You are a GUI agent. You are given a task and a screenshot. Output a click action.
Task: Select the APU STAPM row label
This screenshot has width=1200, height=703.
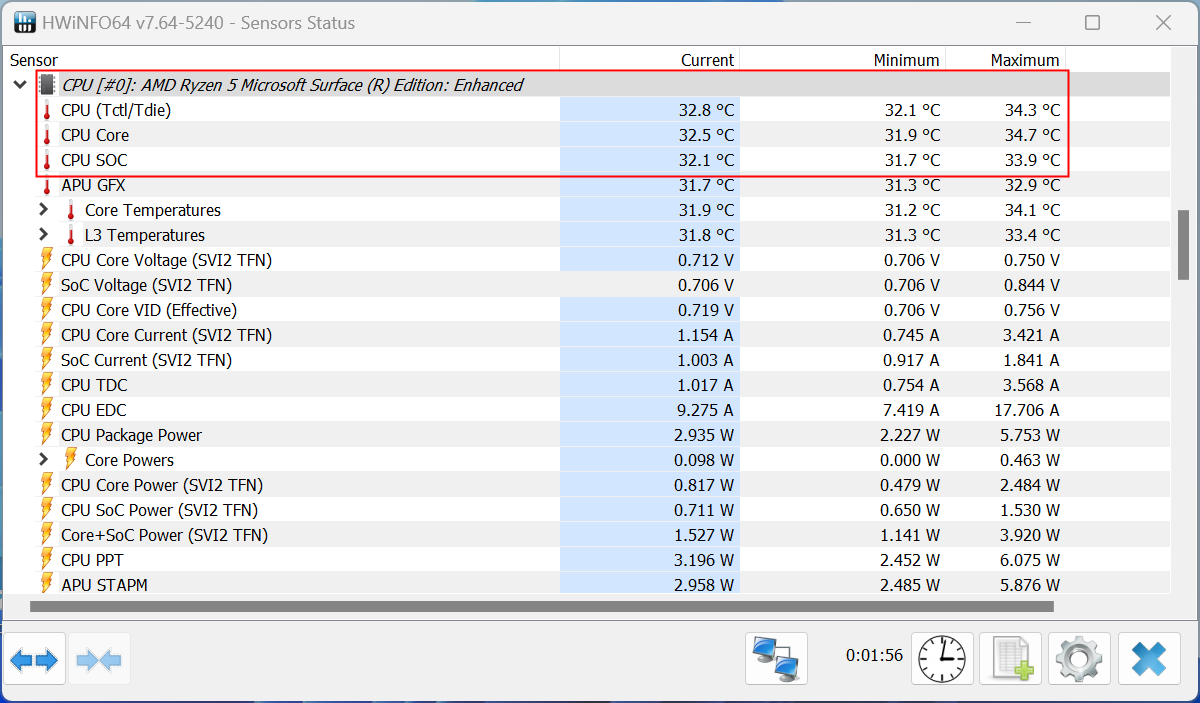[x=104, y=585]
